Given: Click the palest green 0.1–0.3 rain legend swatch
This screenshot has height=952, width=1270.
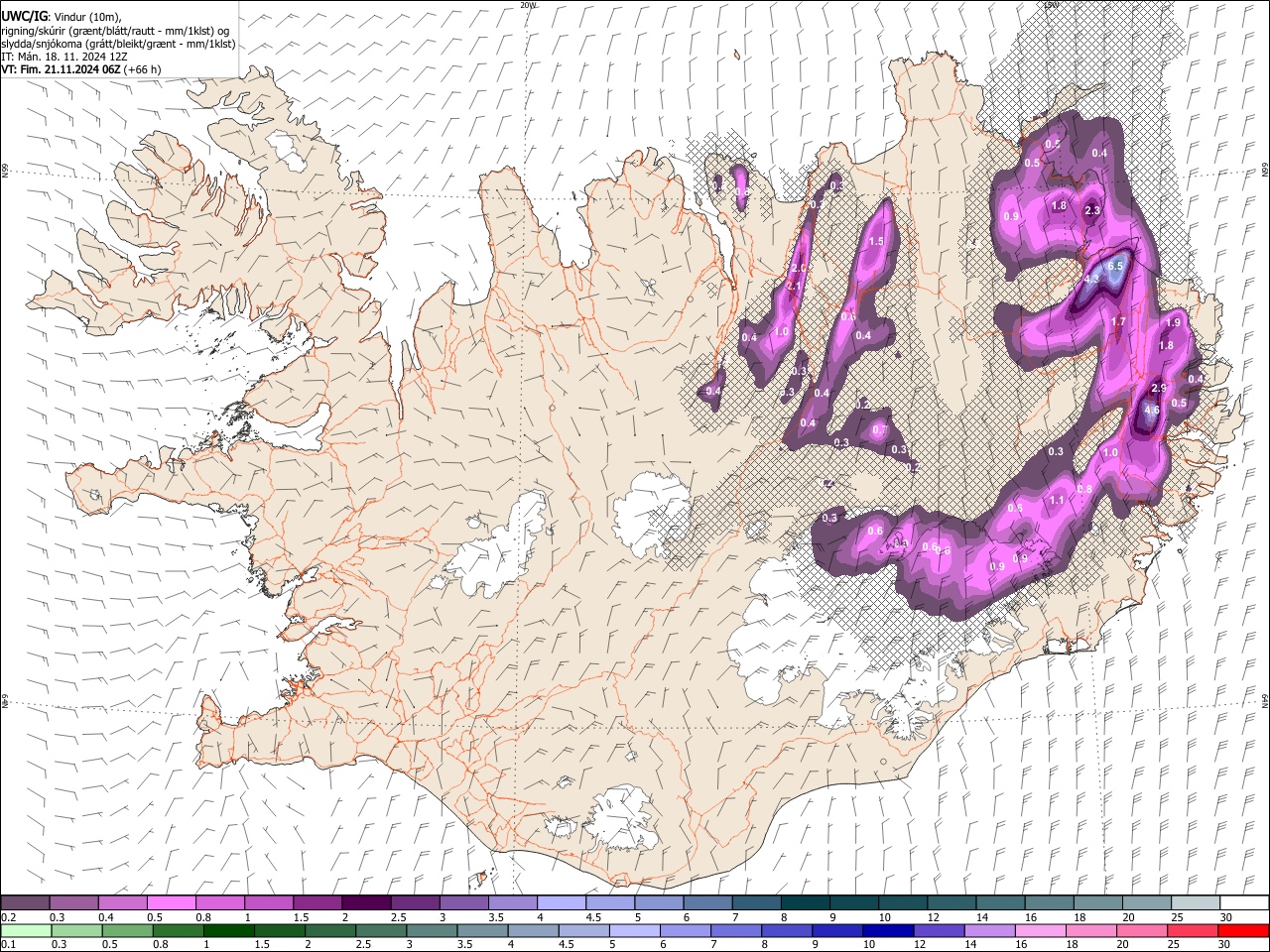Looking at the screenshot, I should point(25,930).
